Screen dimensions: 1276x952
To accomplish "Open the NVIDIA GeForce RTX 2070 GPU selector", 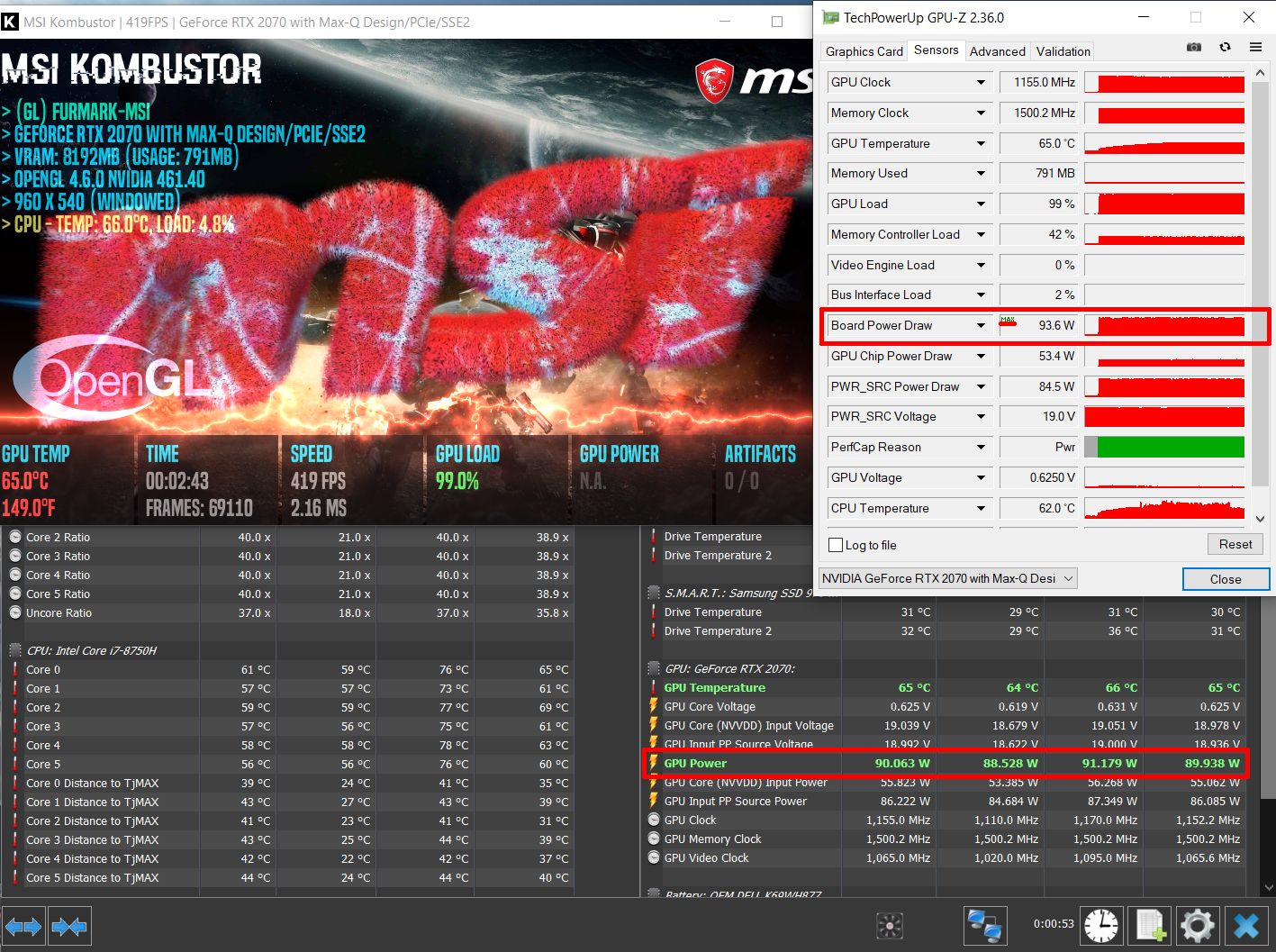I will pyautogui.click(x=947, y=578).
